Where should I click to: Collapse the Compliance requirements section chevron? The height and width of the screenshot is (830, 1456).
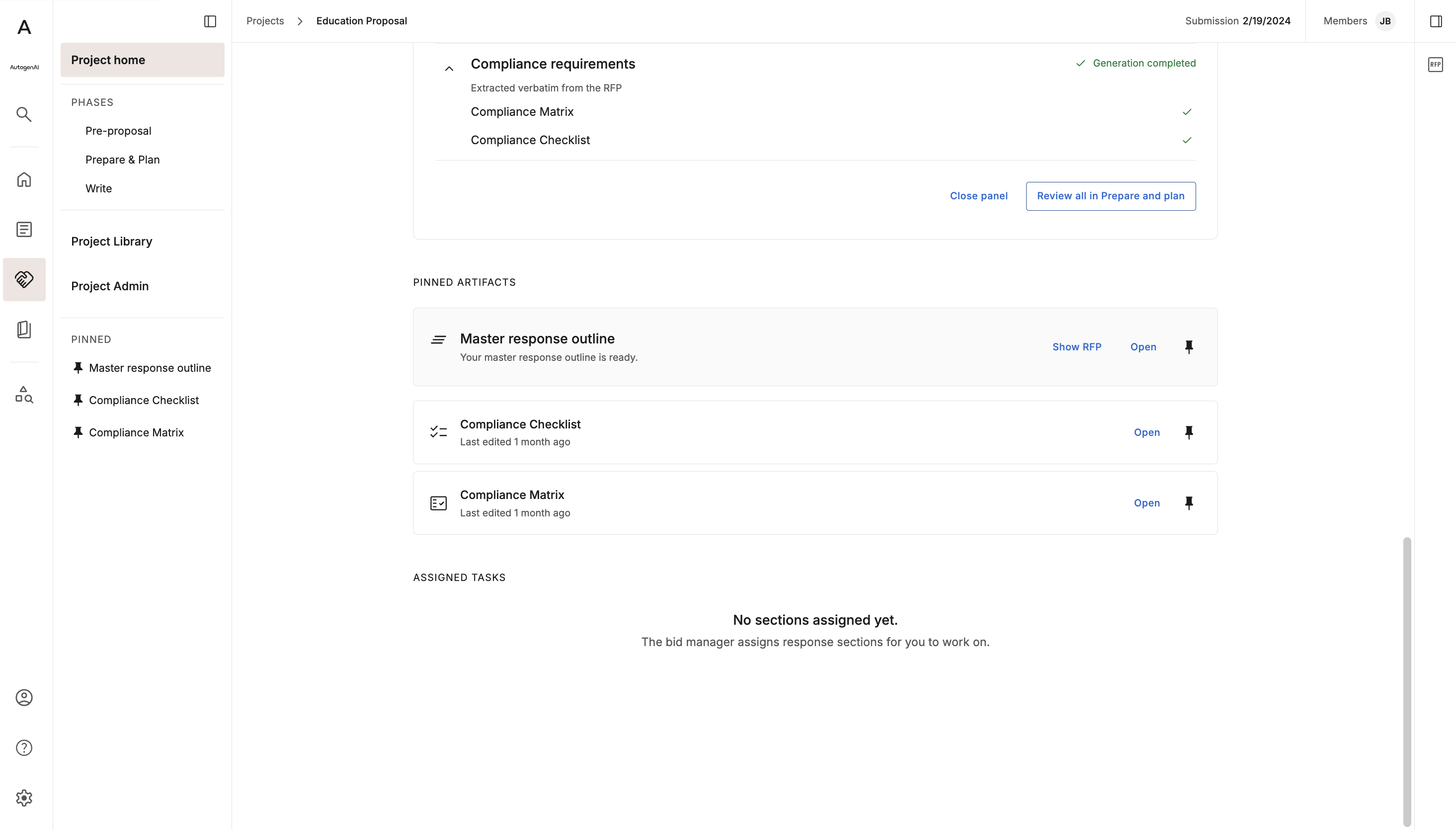tap(449, 69)
